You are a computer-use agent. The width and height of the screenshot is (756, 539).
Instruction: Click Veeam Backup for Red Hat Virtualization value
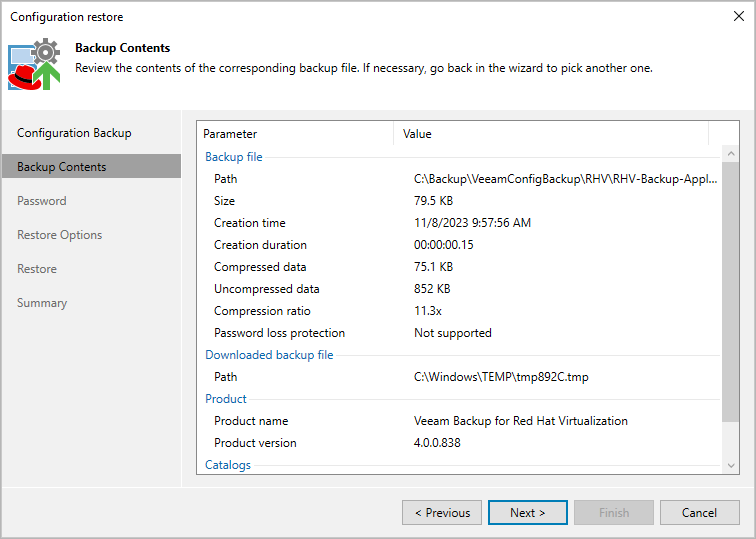click(x=521, y=421)
